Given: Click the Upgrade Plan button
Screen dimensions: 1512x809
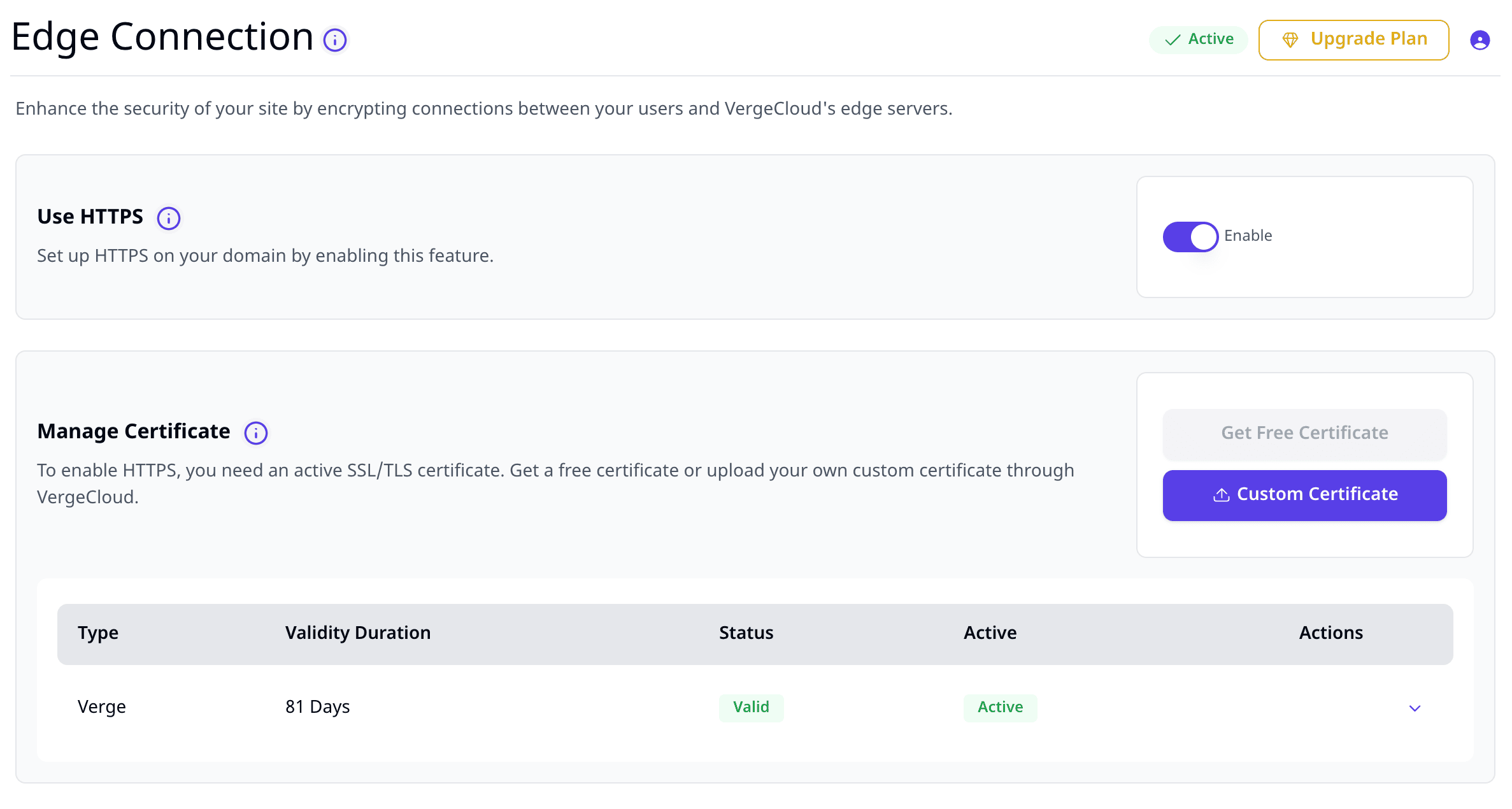Looking at the screenshot, I should [1353, 40].
